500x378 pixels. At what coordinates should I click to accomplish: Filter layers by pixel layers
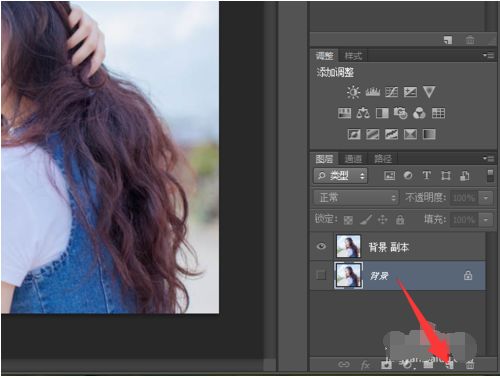[x=390, y=176]
